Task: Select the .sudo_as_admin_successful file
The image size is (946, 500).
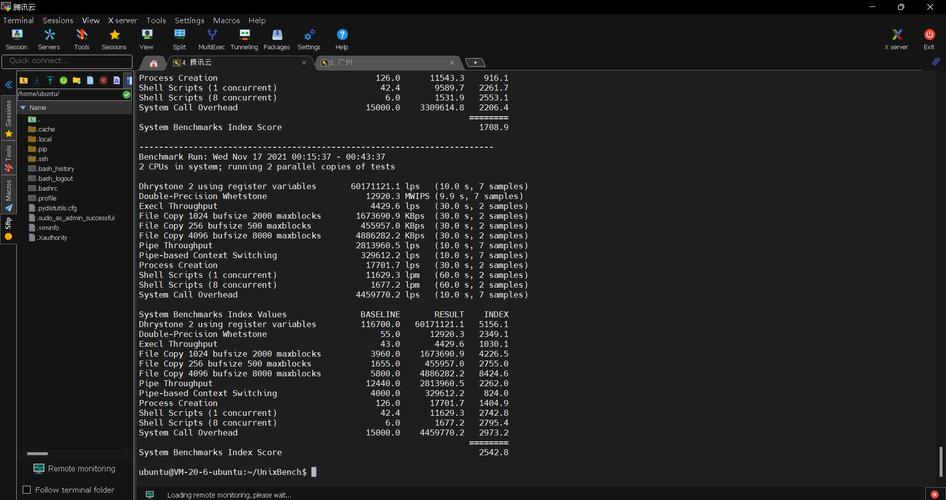Action: pyautogui.click(x=71, y=218)
